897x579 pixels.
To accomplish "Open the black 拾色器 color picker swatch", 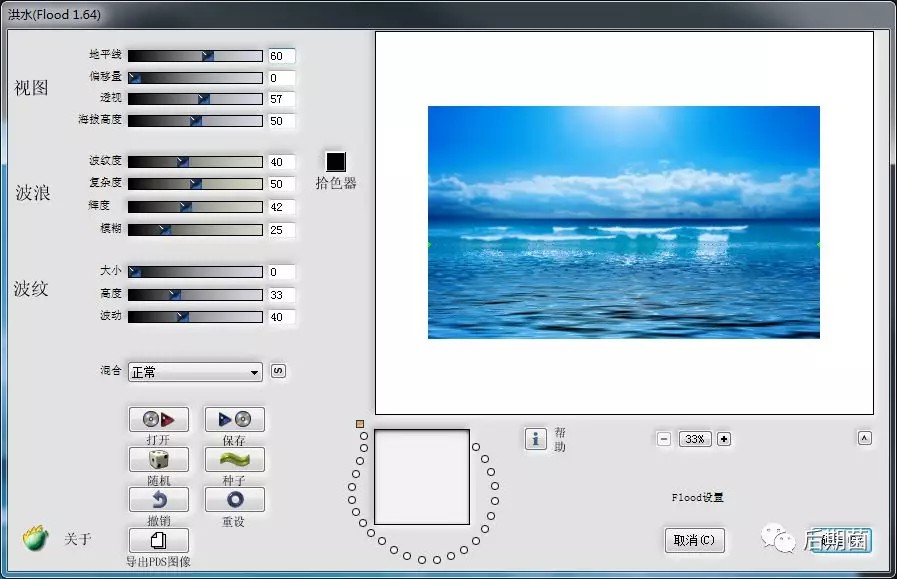I will 335,162.
